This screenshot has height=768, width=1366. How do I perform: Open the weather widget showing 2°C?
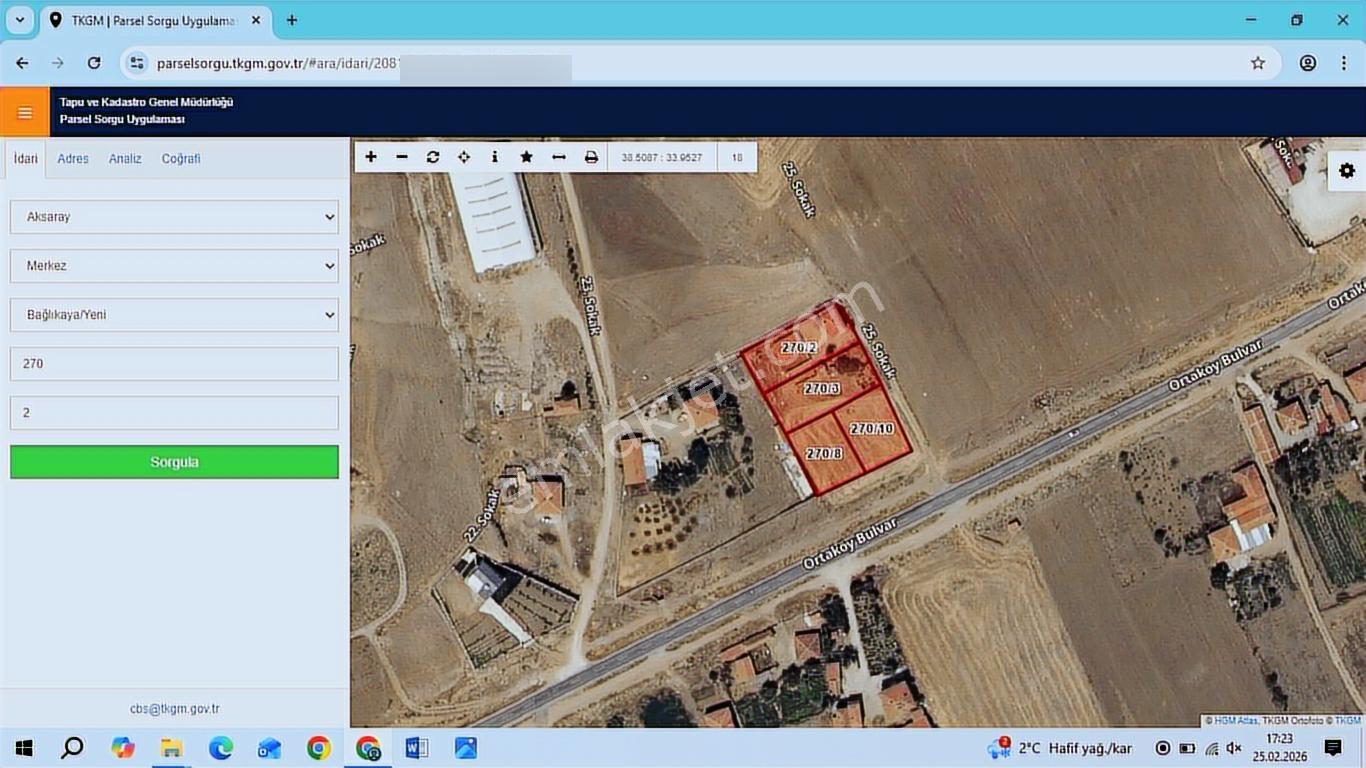click(1059, 748)
